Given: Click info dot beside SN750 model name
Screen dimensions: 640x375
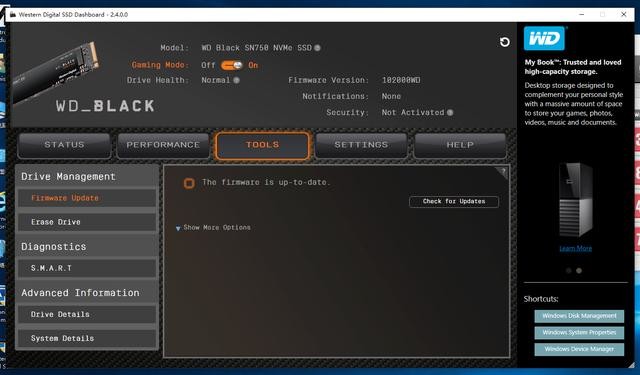Looking at the screenshot, I should click(x=317, y=48).
